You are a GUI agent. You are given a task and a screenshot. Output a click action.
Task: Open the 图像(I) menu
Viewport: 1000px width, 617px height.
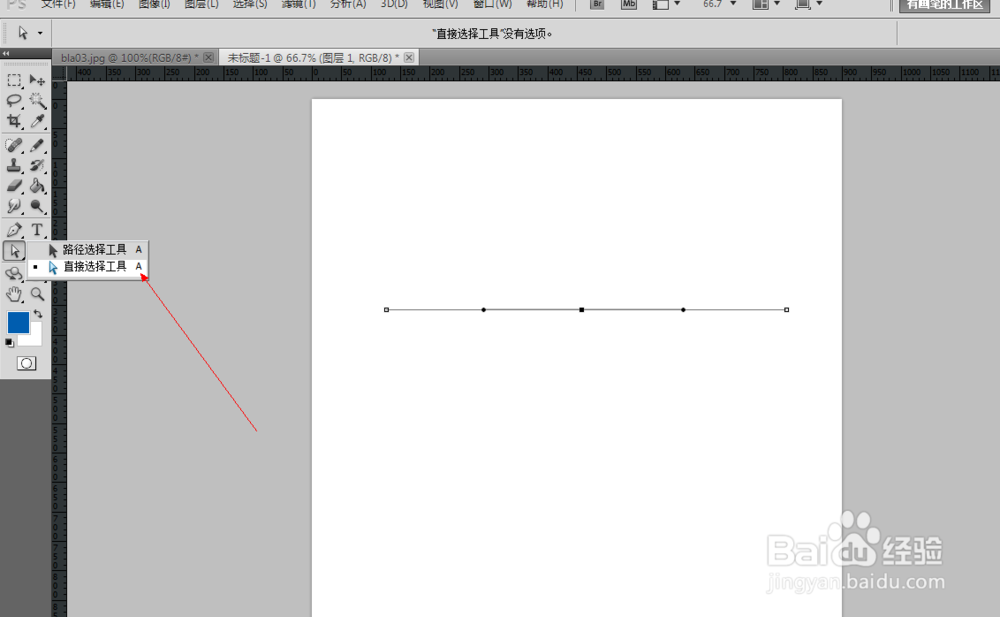pyautogui.click(x=154, y=4)
